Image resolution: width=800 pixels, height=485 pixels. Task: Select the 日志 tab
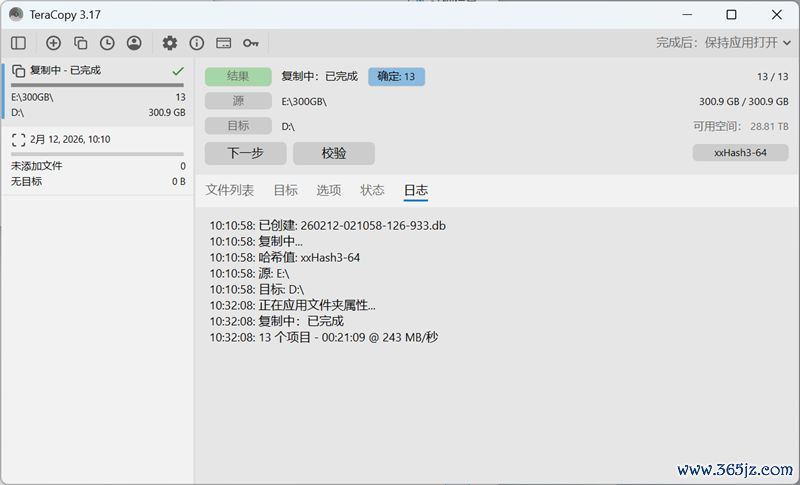point(416,190)
